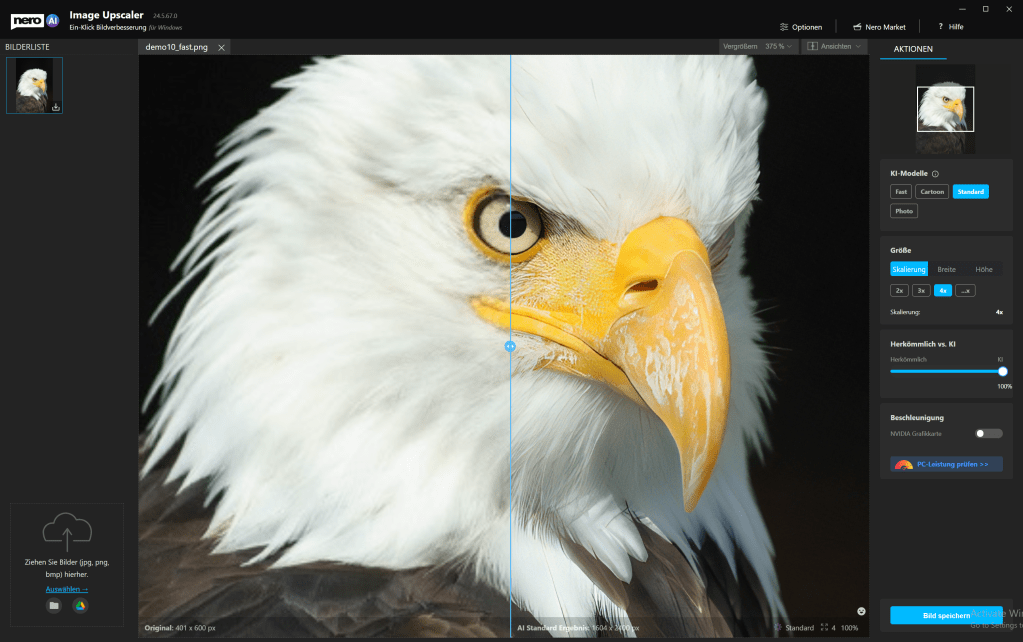Click the feedback smiley icon on the preview
This screenshot has width=1023, height=642.
click(861, 611)
